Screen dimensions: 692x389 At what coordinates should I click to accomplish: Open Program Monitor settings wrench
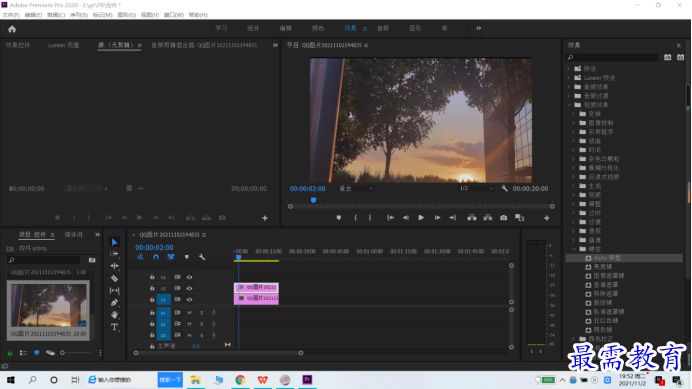tap(504, 189)
